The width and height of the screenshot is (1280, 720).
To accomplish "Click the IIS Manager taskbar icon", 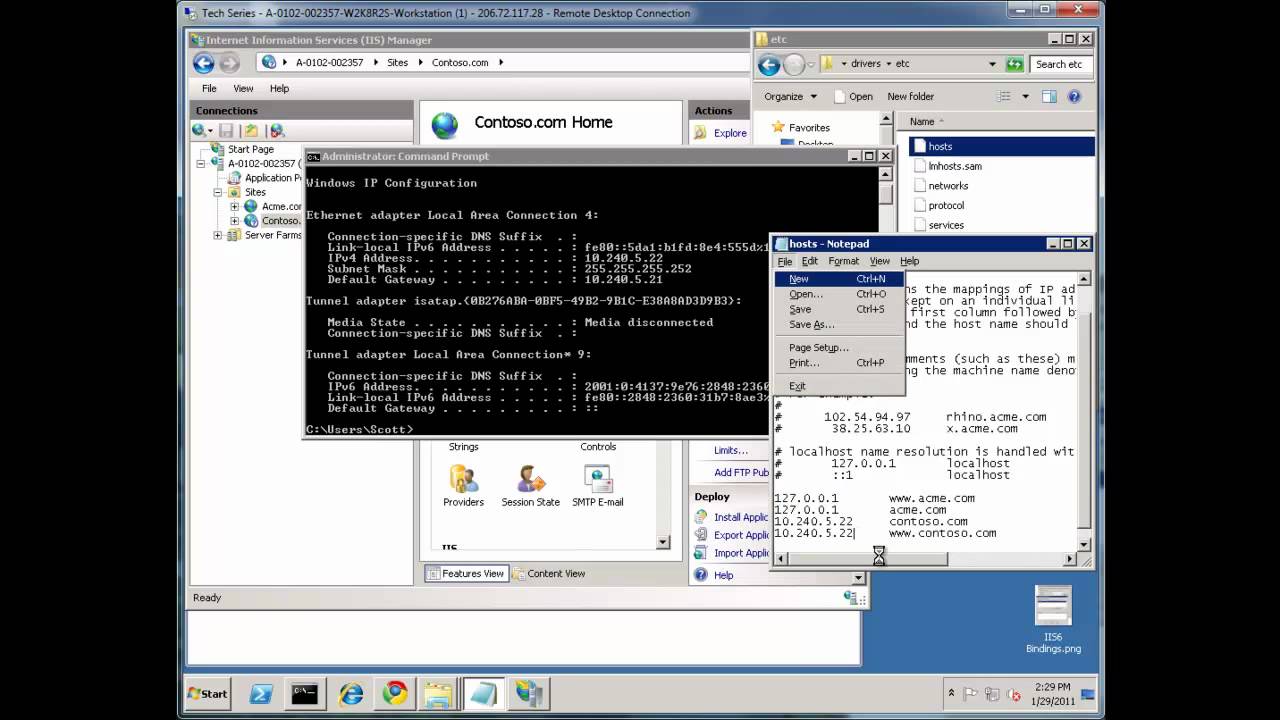I will pyautogui.click(x=529, y=693).
